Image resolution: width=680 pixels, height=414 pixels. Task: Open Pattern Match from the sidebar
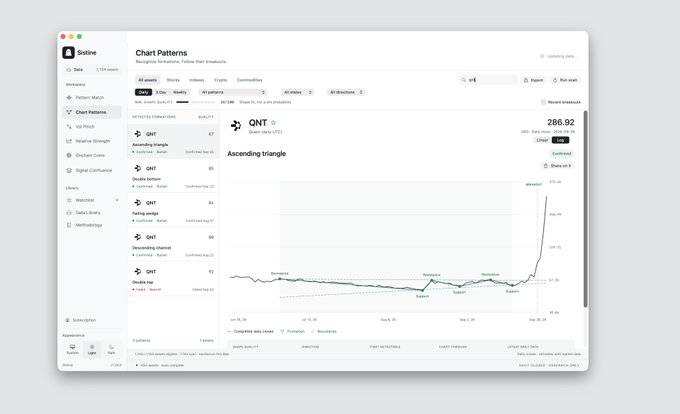(x=92, y=98)
